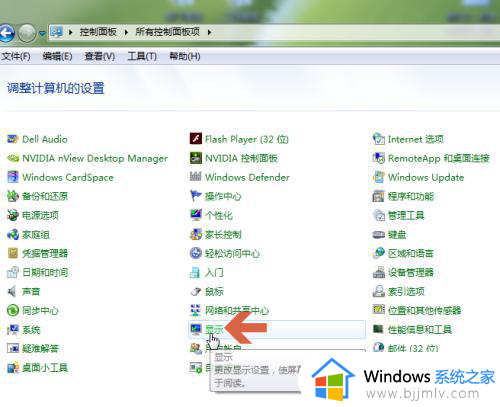The height and width of the screenshot is (407, 500).
Task: Open the 工具(T) menu
Action: pos(142,56)
